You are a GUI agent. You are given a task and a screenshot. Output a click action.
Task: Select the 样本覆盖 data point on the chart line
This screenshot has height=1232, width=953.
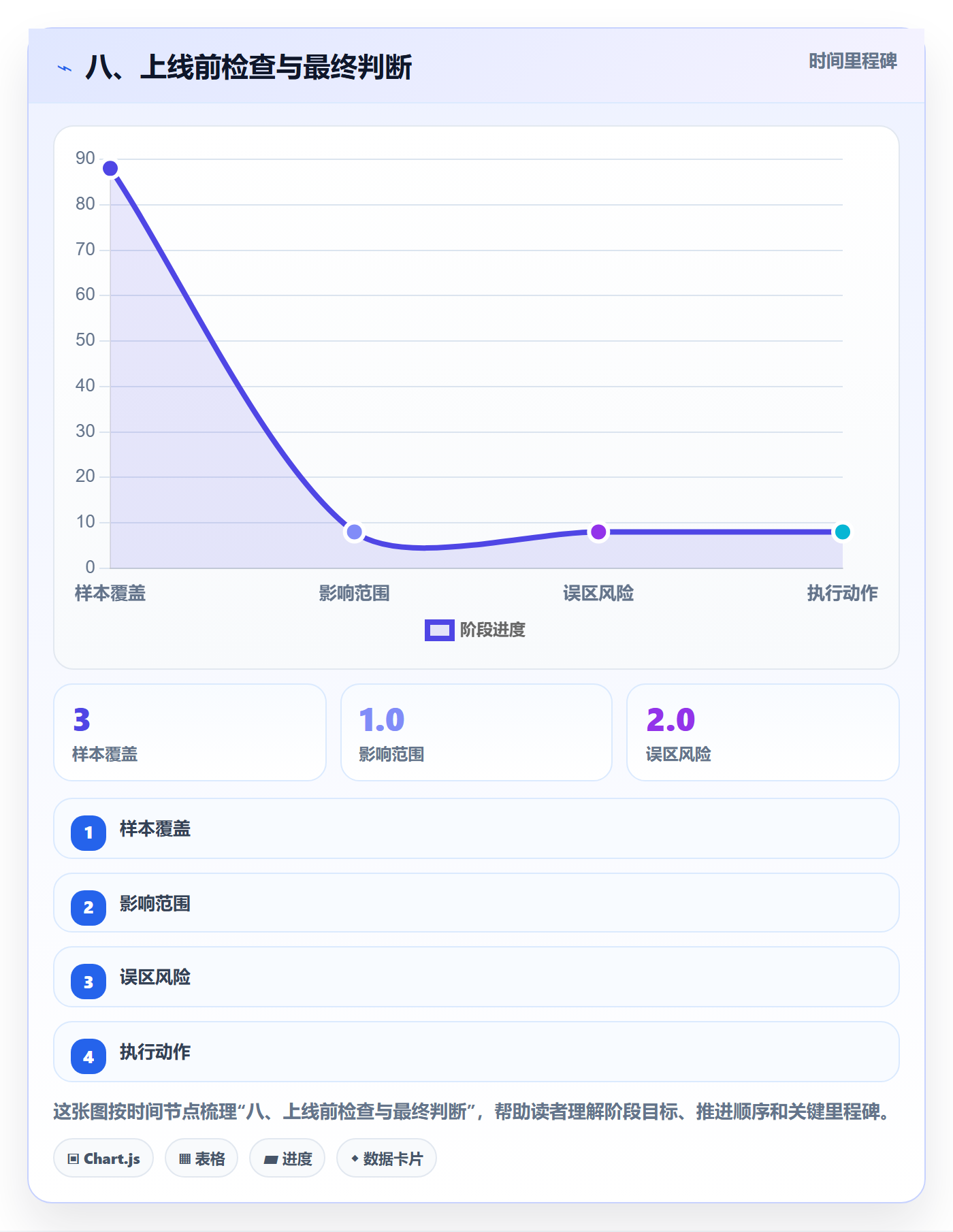(x=110, y=168)
